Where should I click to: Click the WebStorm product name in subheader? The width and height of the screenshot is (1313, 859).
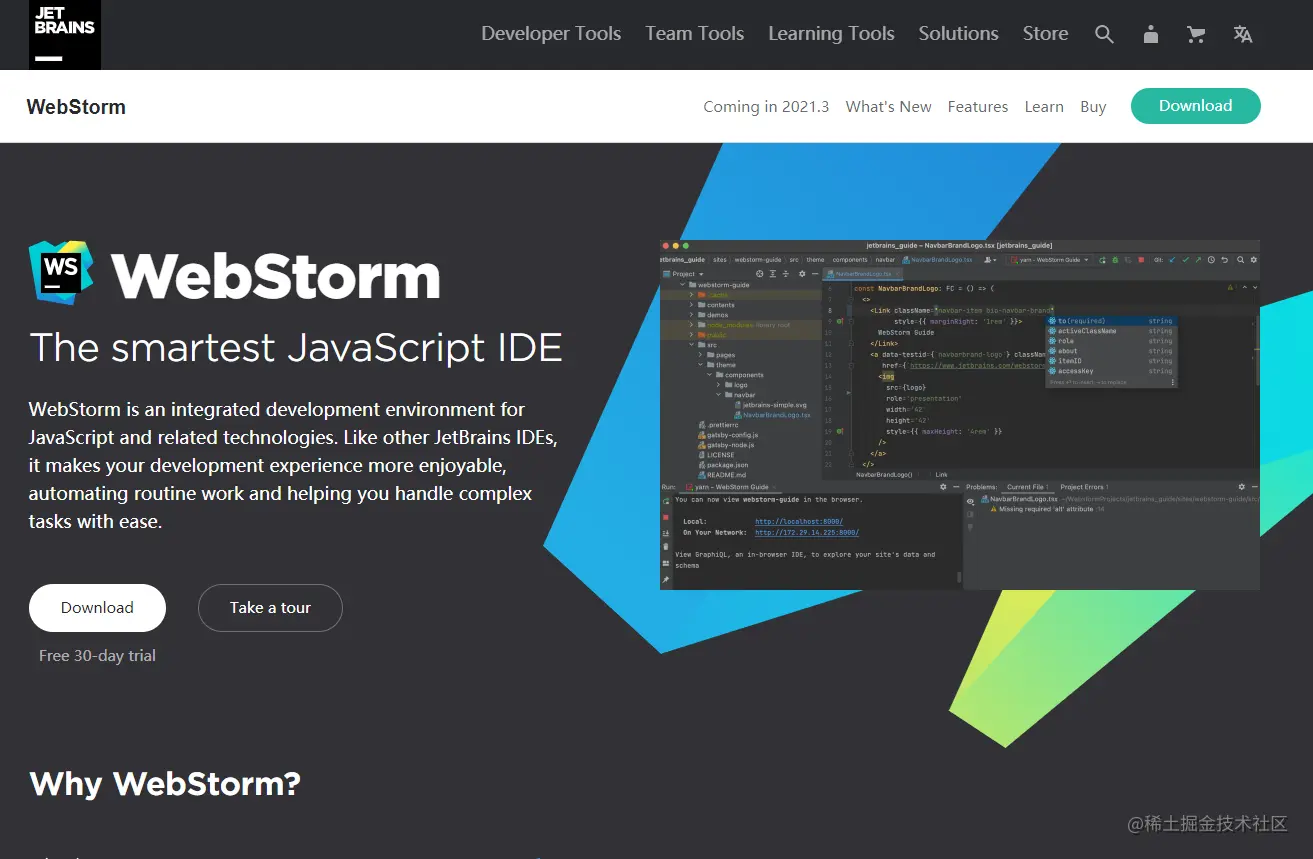[x=76, y=107]
